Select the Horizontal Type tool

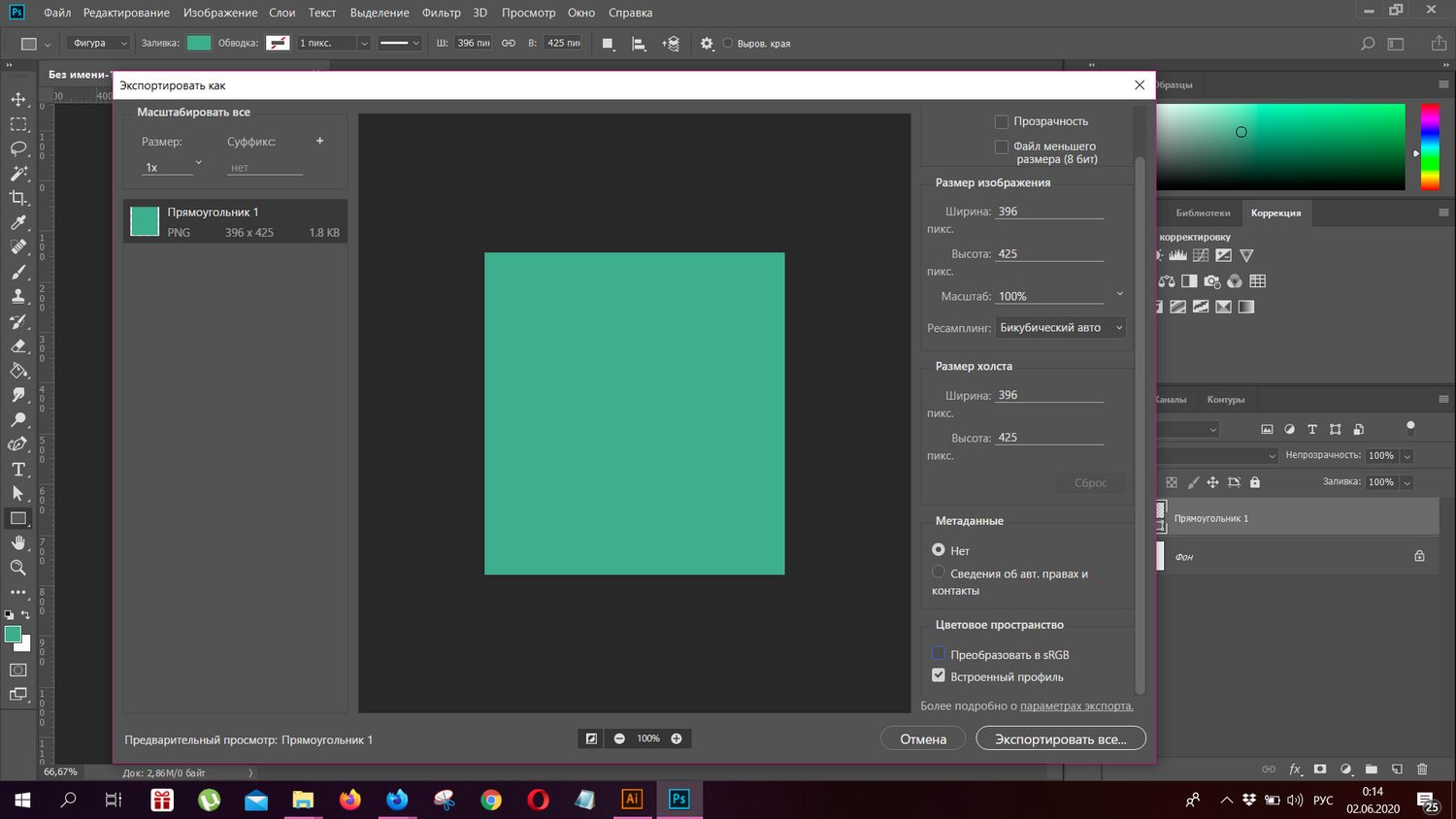click(x=17, y=470)
